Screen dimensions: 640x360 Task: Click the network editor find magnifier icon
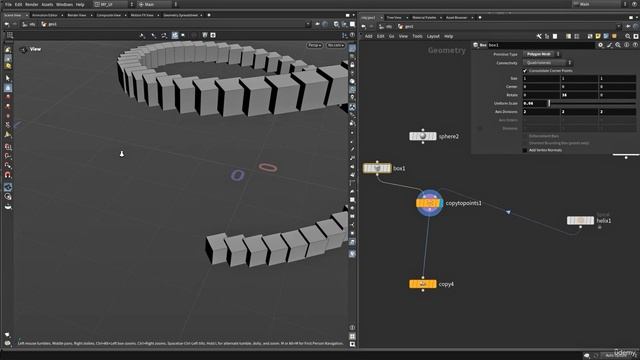pyautogui.click(x=628, y=36)
